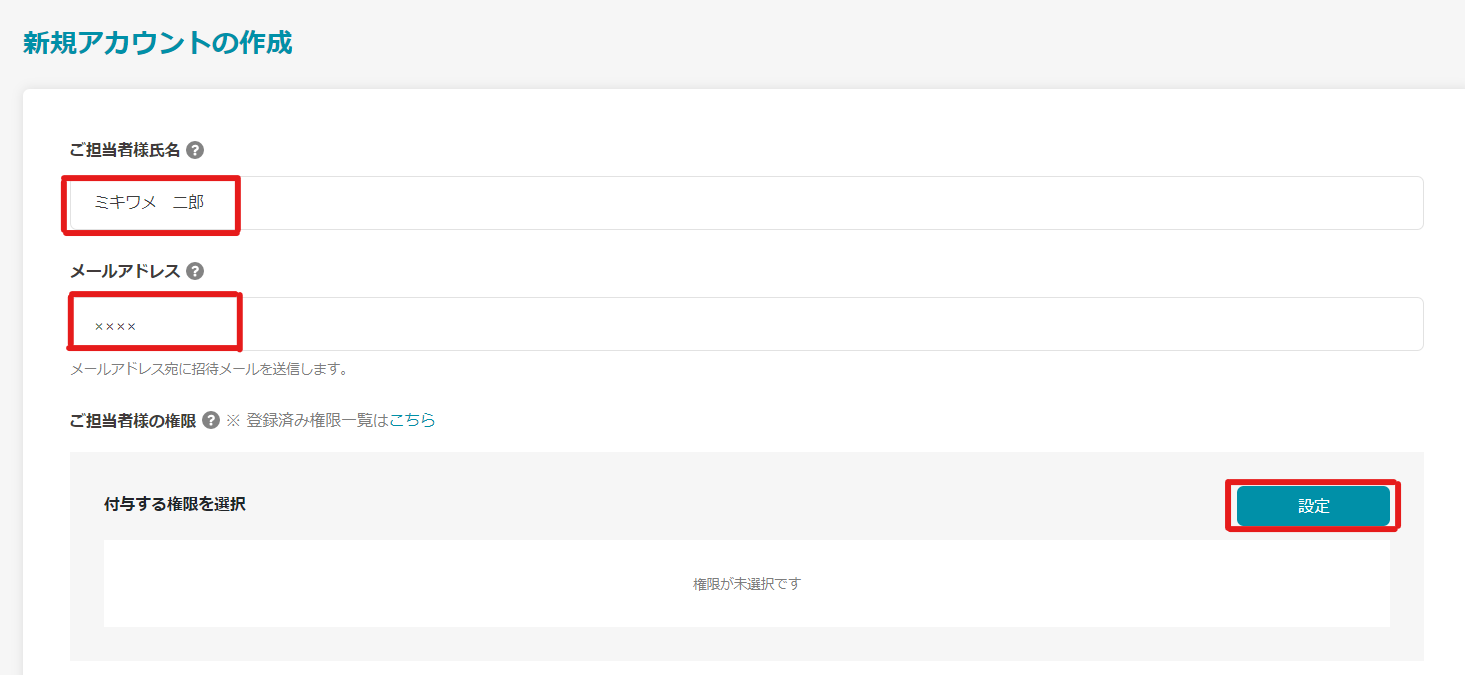Click the メールアドレス field label
Screen dimensions: 1465x675
125,271
